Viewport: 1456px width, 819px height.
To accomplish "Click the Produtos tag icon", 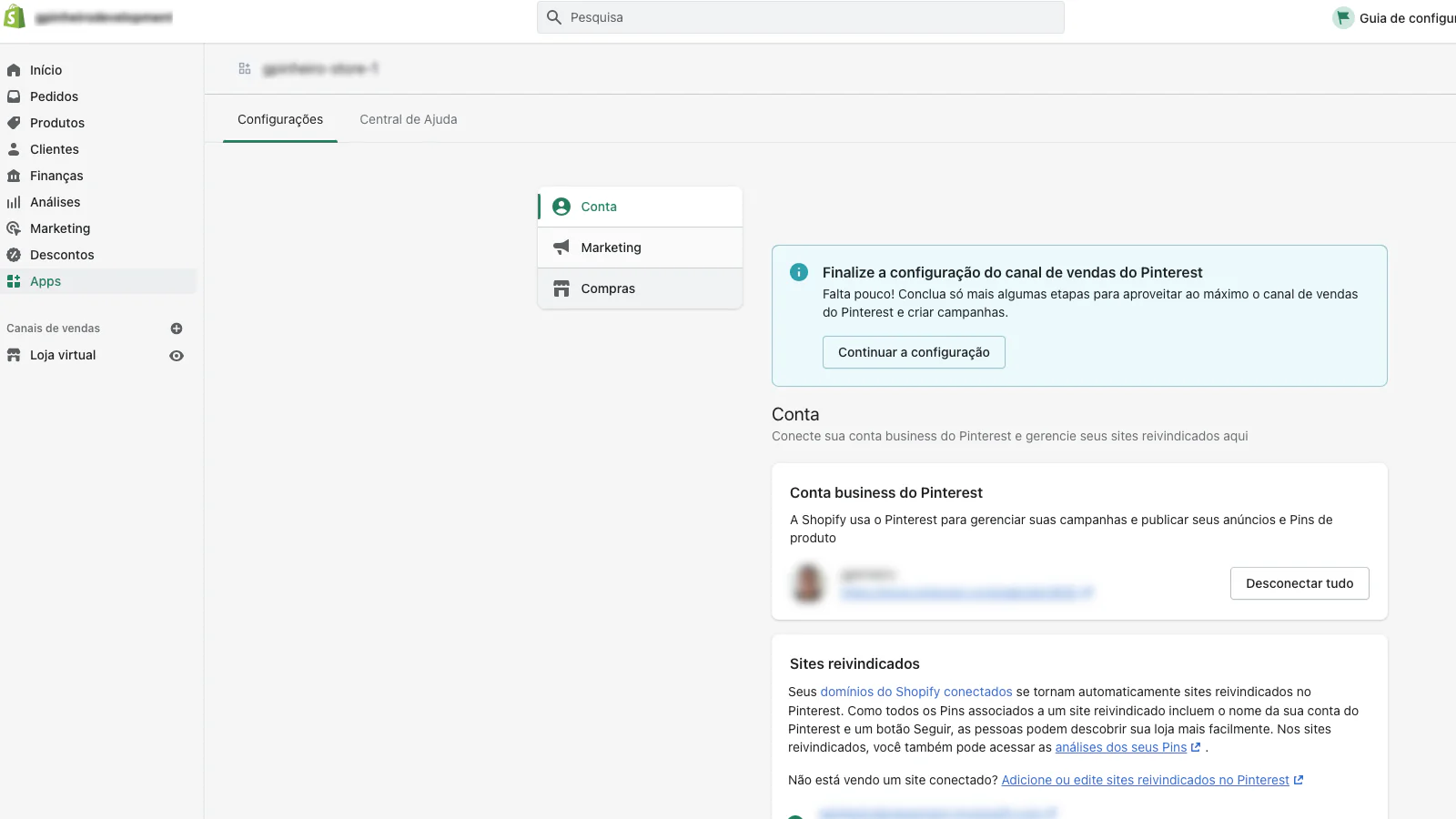I will point(14,123).
